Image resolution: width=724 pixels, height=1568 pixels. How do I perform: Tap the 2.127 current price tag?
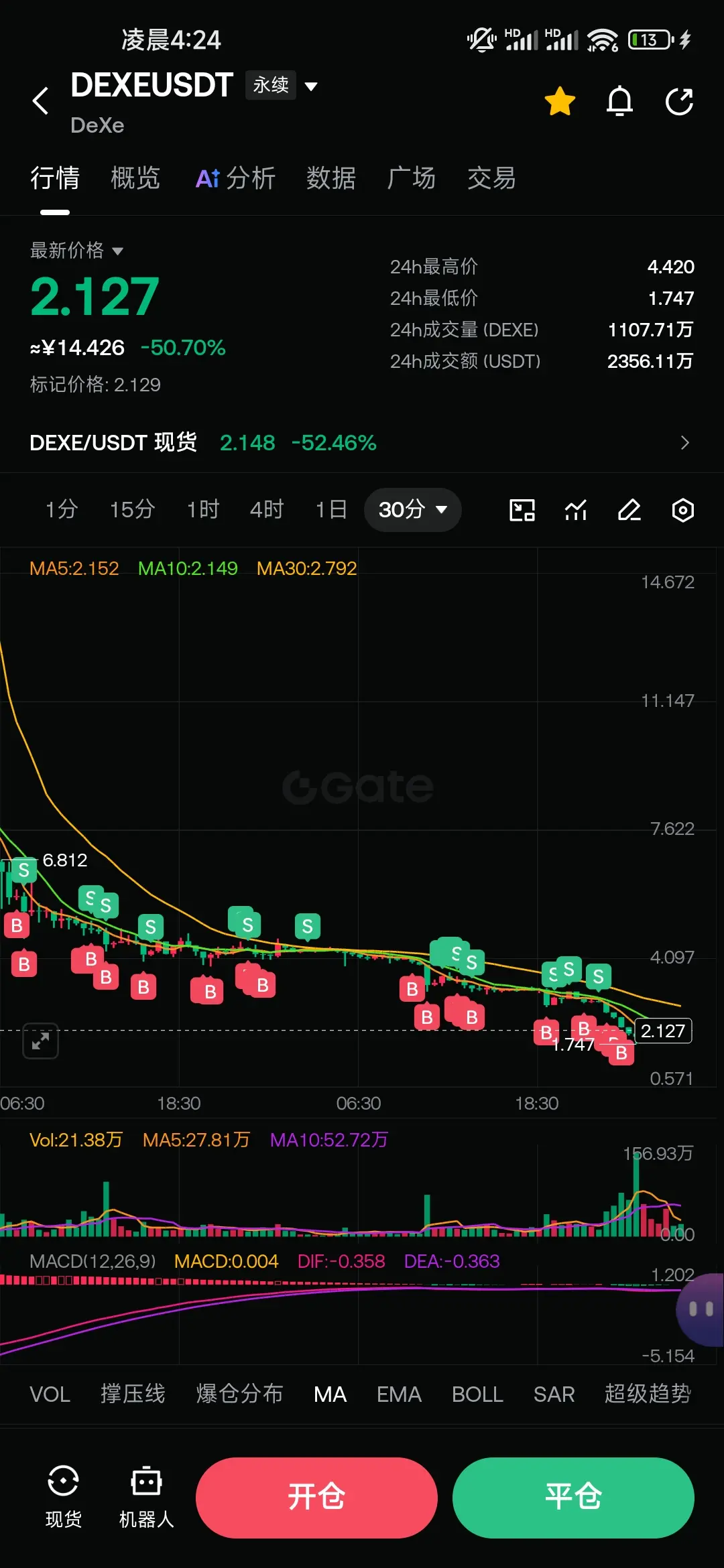click(x=663, y=1031)
